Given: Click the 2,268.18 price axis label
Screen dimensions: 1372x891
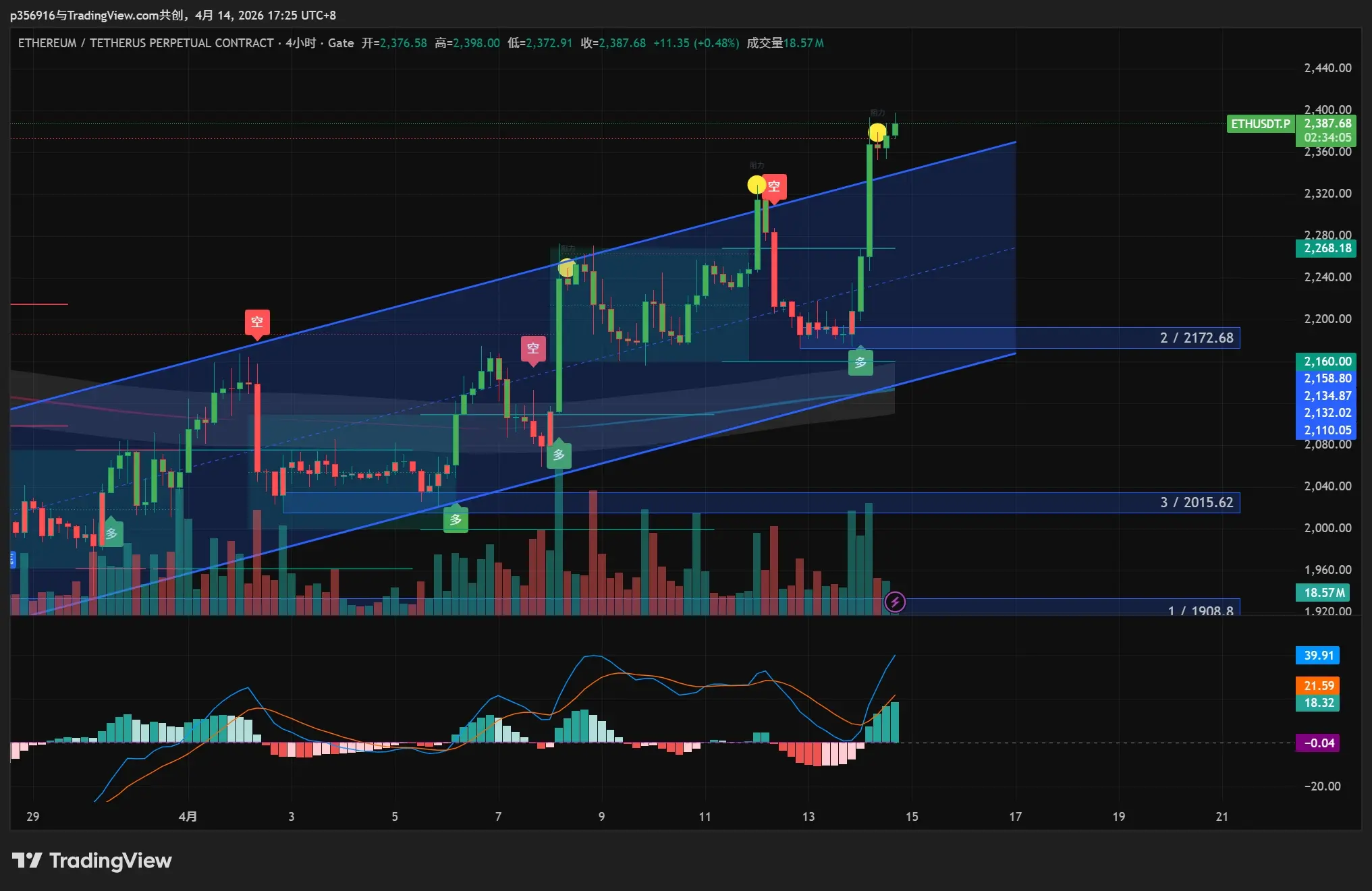Looking at the screenshot, I should [x=1327, y=248].
